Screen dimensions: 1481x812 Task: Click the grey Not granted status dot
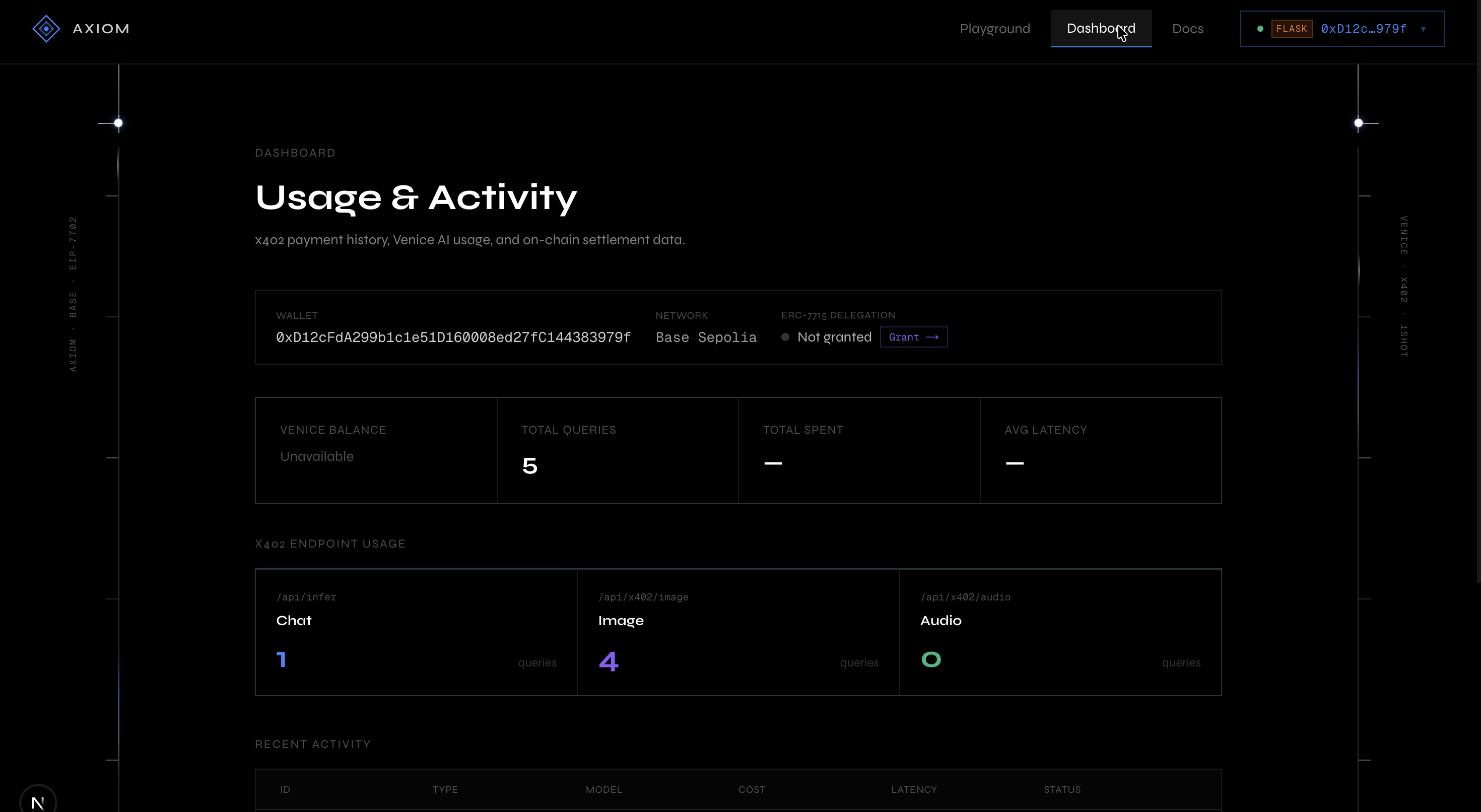pos(785,337)
